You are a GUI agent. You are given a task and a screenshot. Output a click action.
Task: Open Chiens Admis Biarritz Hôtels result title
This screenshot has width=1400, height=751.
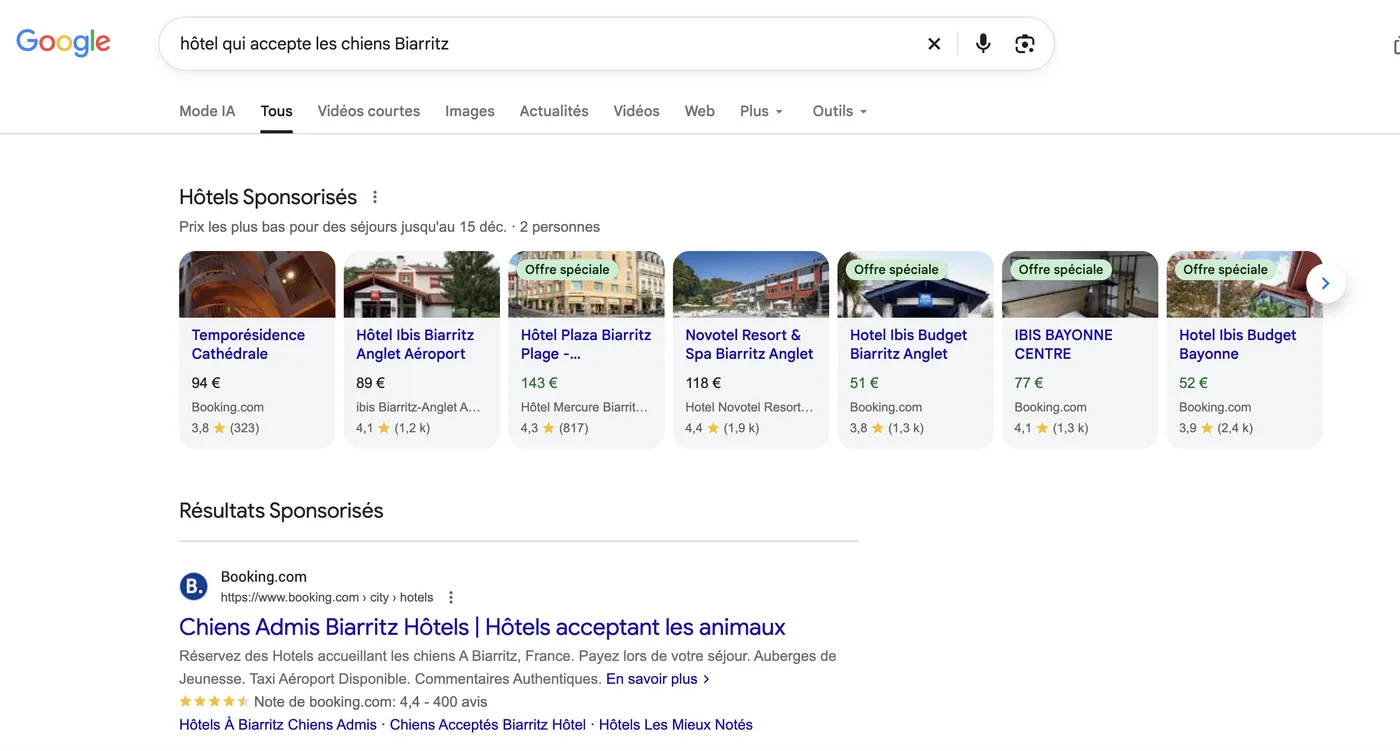tap(482, 627)
